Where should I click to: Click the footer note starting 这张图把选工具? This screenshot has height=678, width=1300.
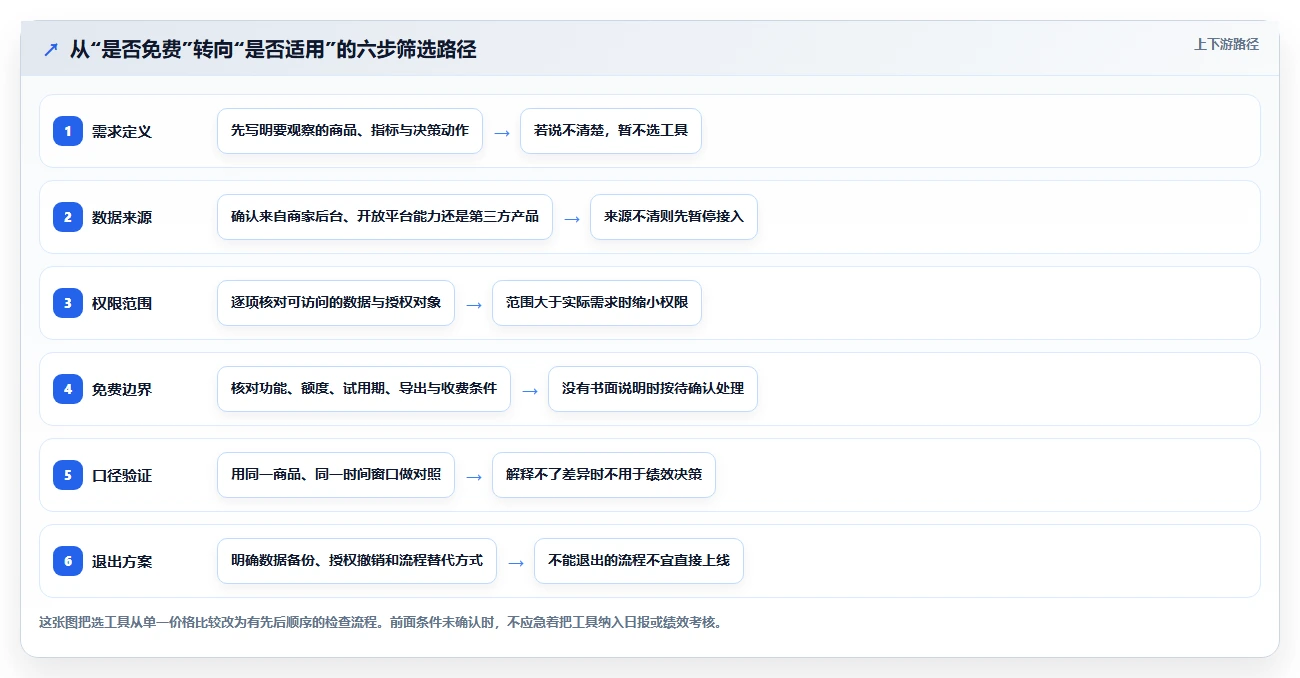380,622
